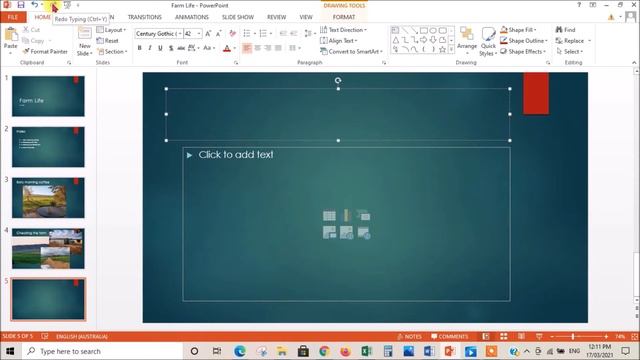Select slide 4 thumbnail with farm collage
The image size is (640, 360).
point(48,248)
